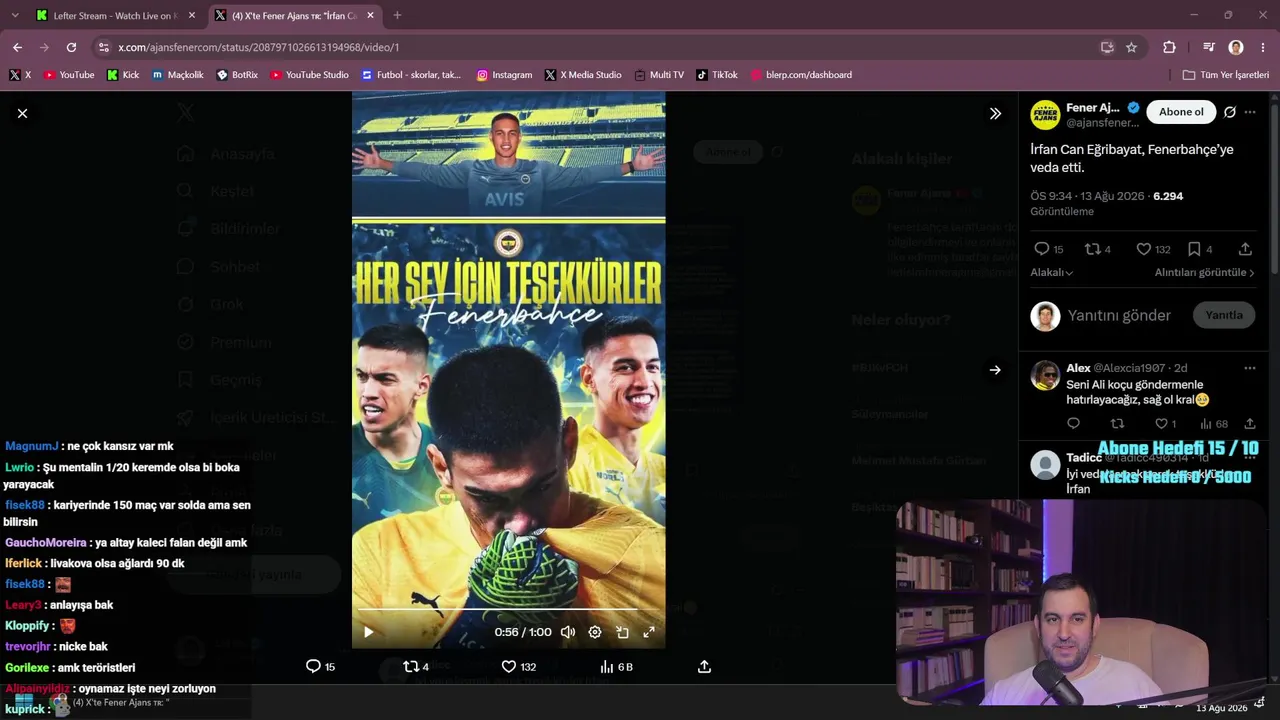This screenshot has height=720, width=1280.
Task: Open Alıntıları görüntüle link
Action: coord(1205,272)
